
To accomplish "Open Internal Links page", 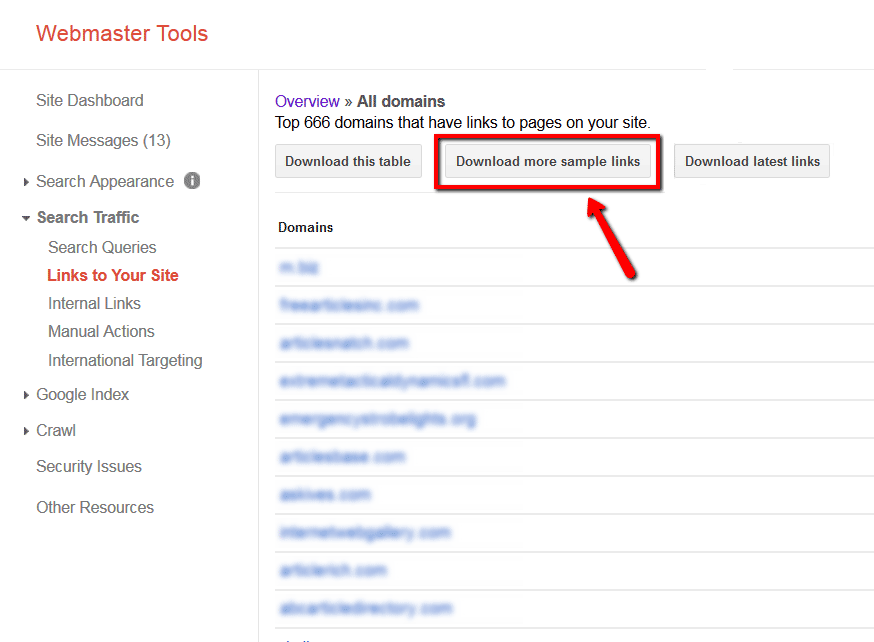I will tap(94, 303).
